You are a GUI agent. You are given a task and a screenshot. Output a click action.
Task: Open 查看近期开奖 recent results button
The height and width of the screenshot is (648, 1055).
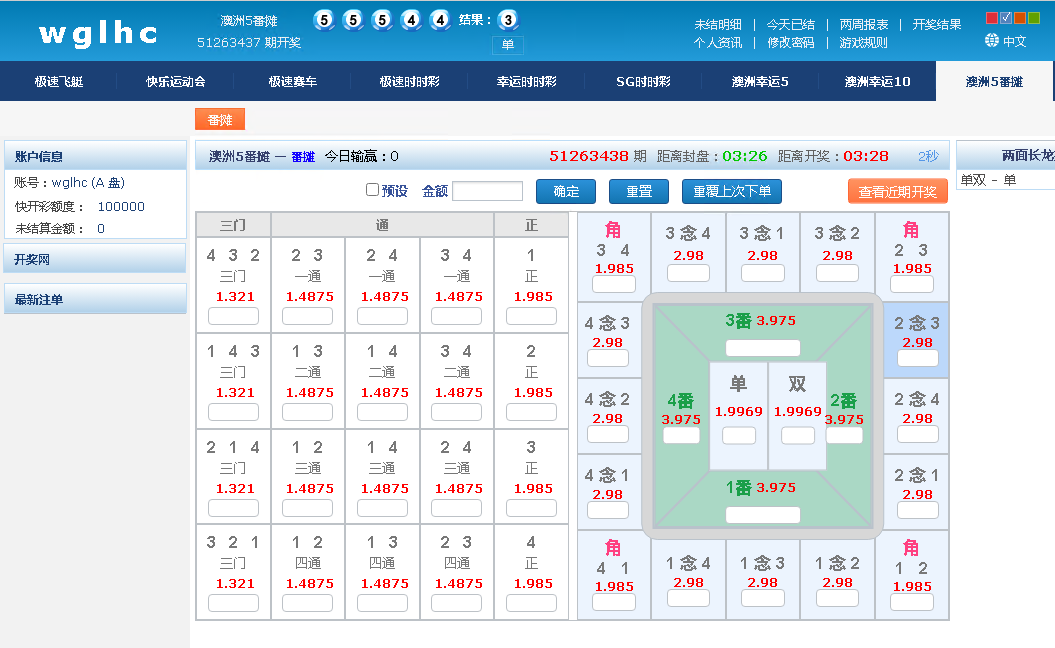[897, 191]
